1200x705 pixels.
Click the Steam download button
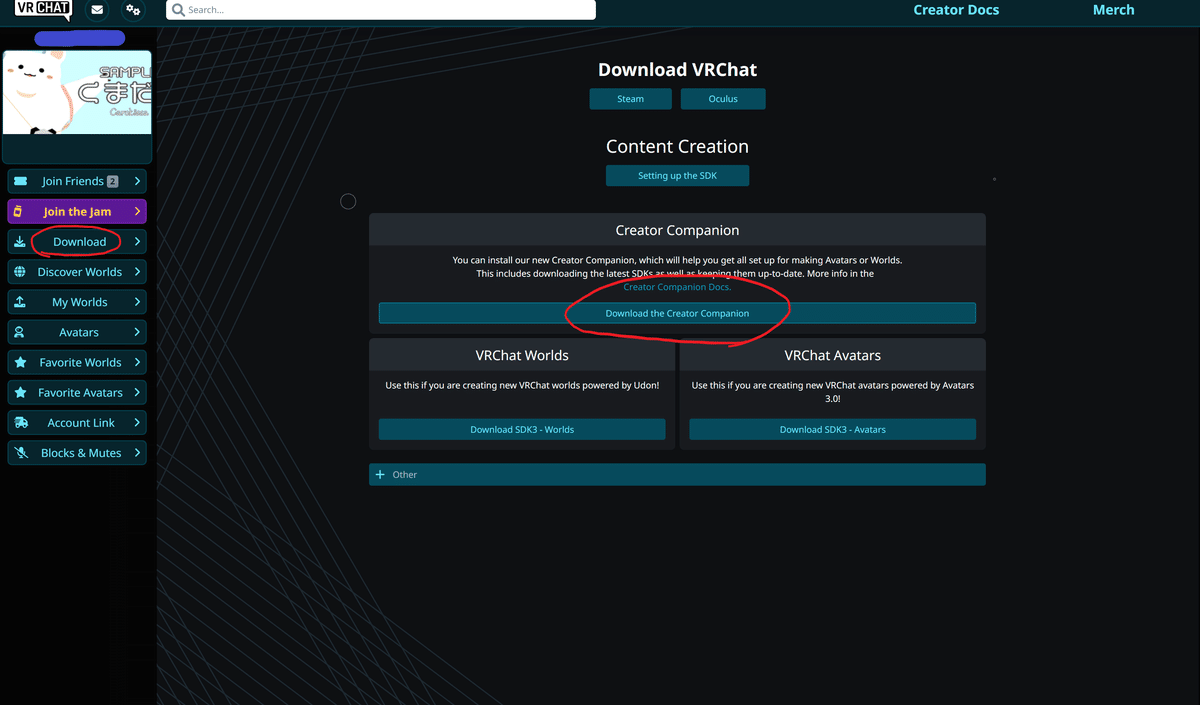pyautogui.click(x=631, y=98)
